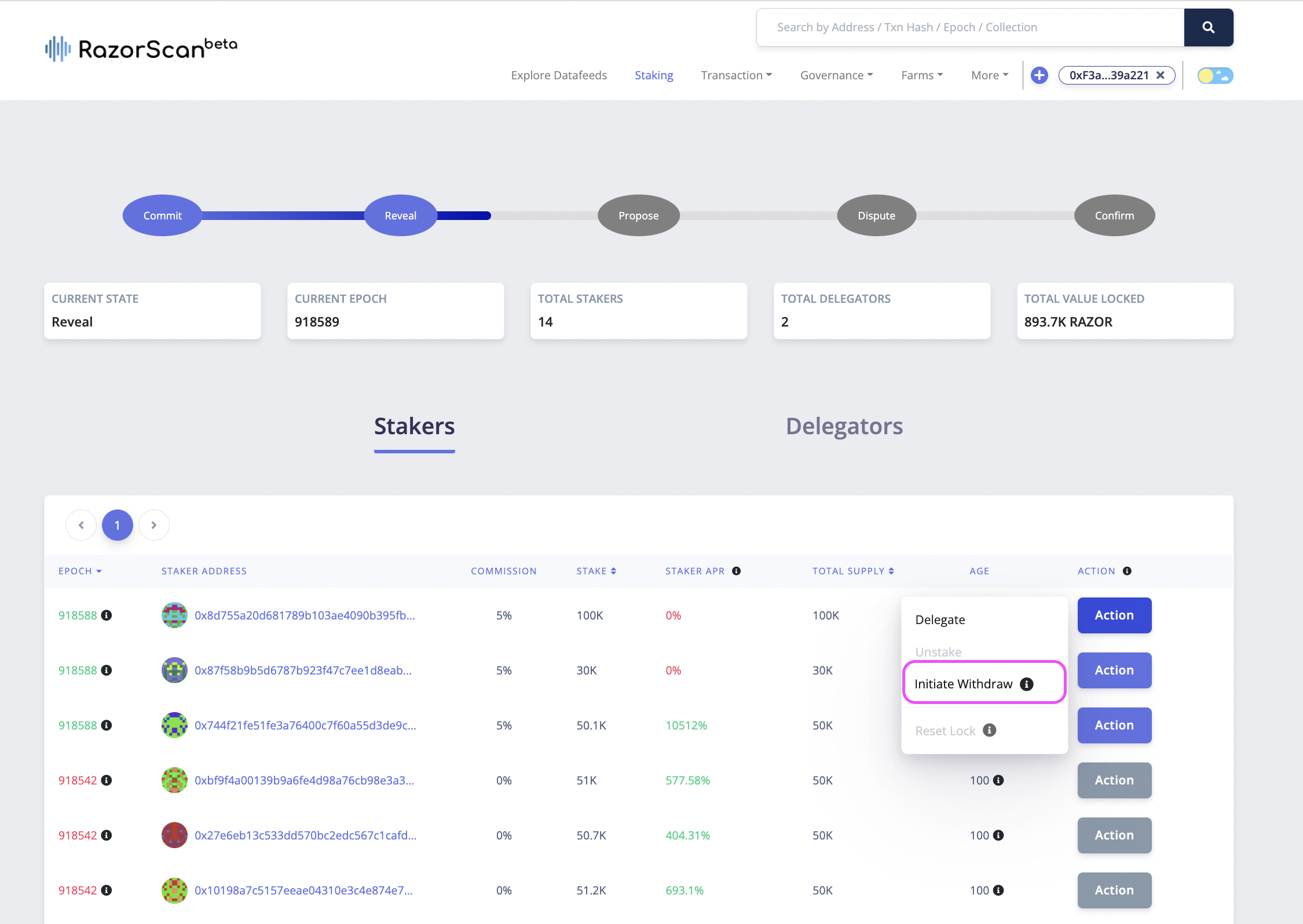Image resolution: width=1303 pixels, height=924 pixels.
Task: Click the info icon beside Staker APR header
Action: pyautogui.click(x=737, y=571)
